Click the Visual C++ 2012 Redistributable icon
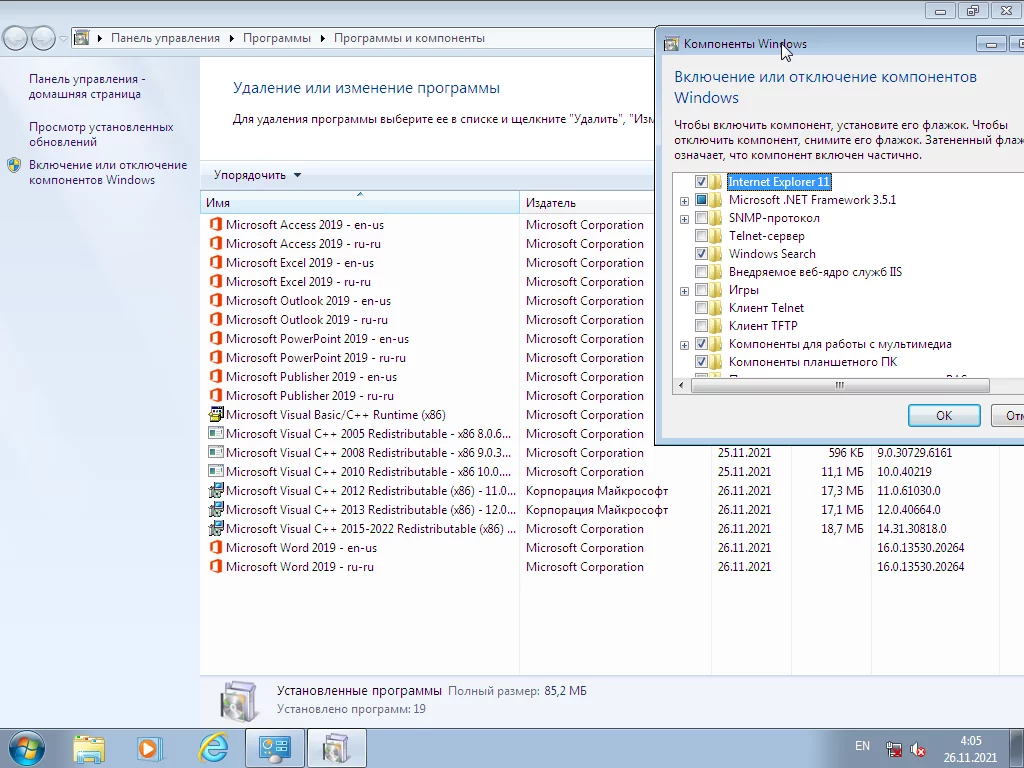Image resolution: width=1024 pixels, height=768 pixels. coord(216,490)
